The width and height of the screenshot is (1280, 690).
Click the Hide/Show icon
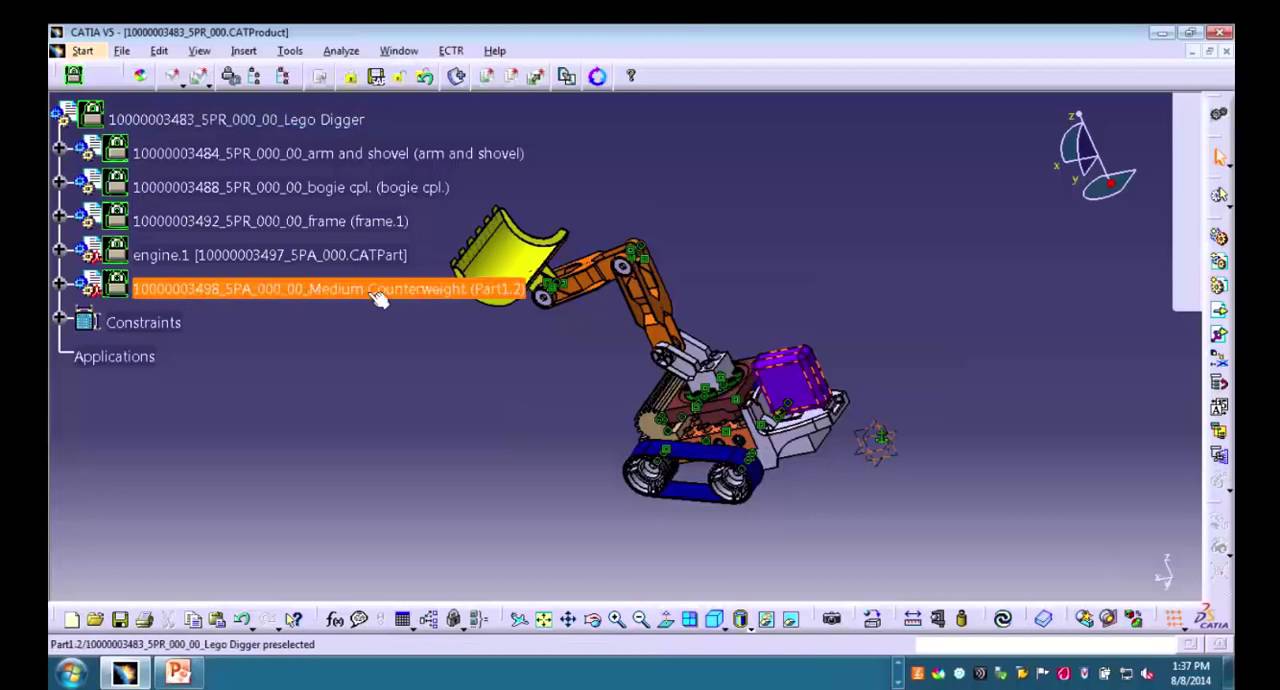(767, 620)
